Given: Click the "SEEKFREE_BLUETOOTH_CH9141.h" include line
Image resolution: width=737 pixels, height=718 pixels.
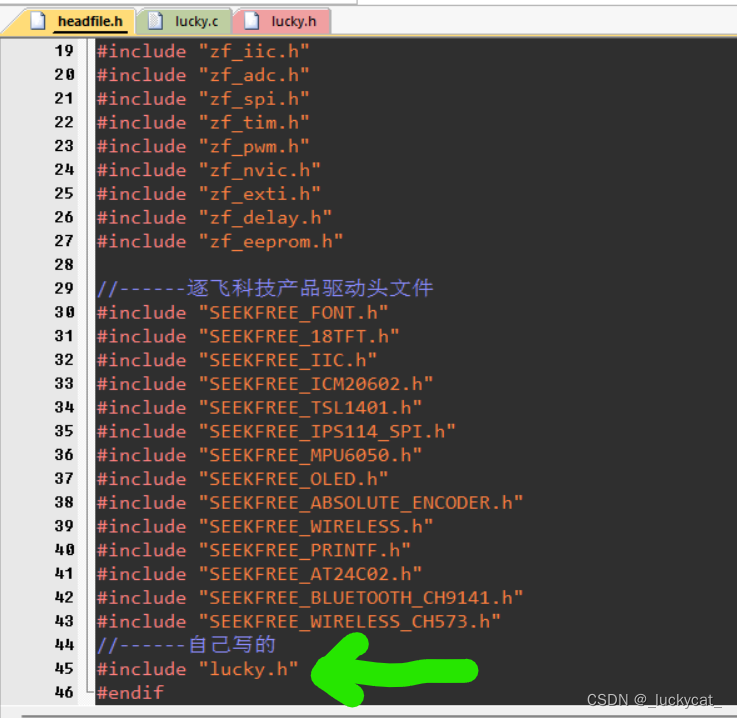Looking at the screenshot, I should 310,598.
